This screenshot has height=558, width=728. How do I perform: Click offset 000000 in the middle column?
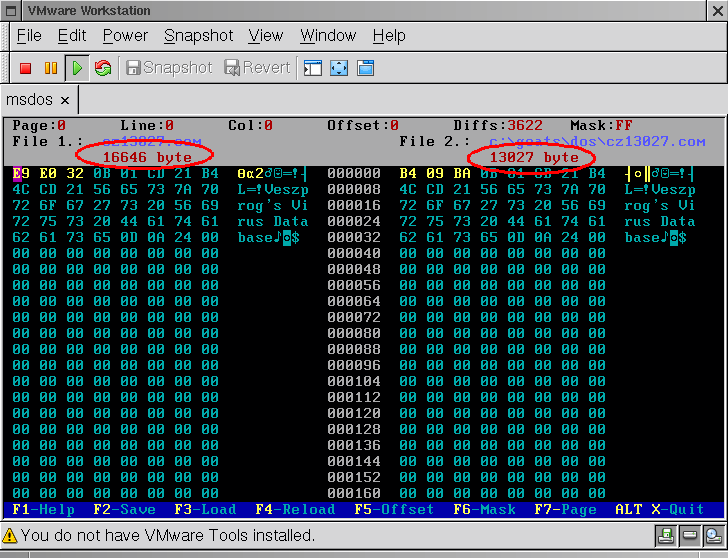click(x=354, y=174)
